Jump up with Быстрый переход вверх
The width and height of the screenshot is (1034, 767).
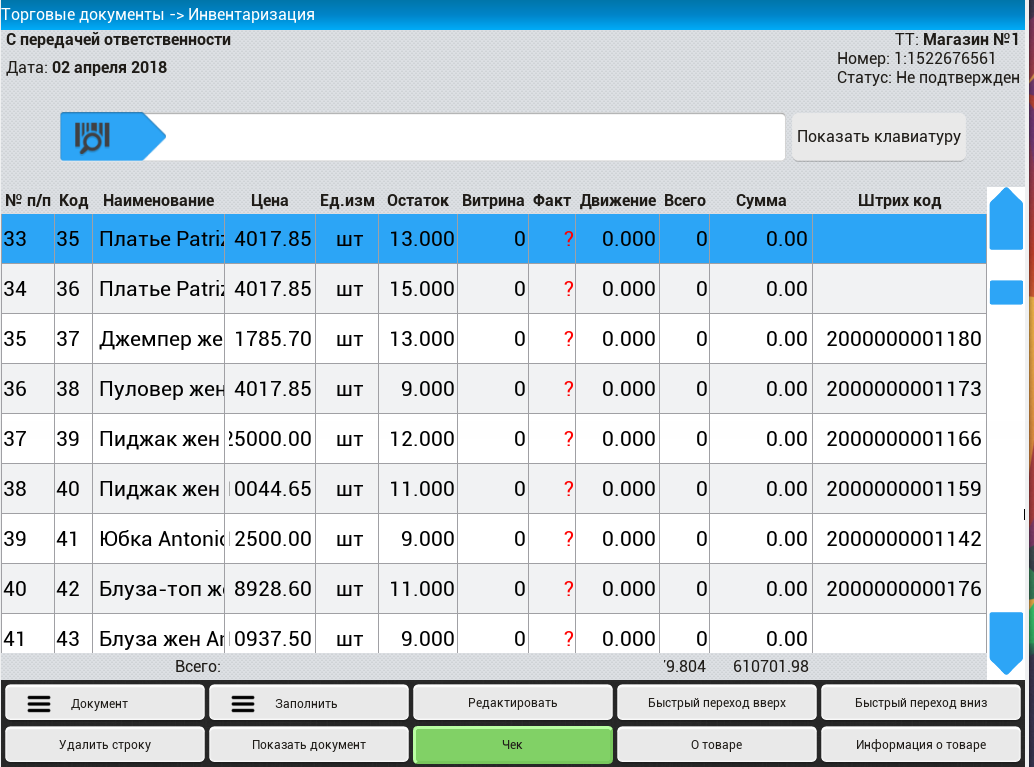[717, 703]
